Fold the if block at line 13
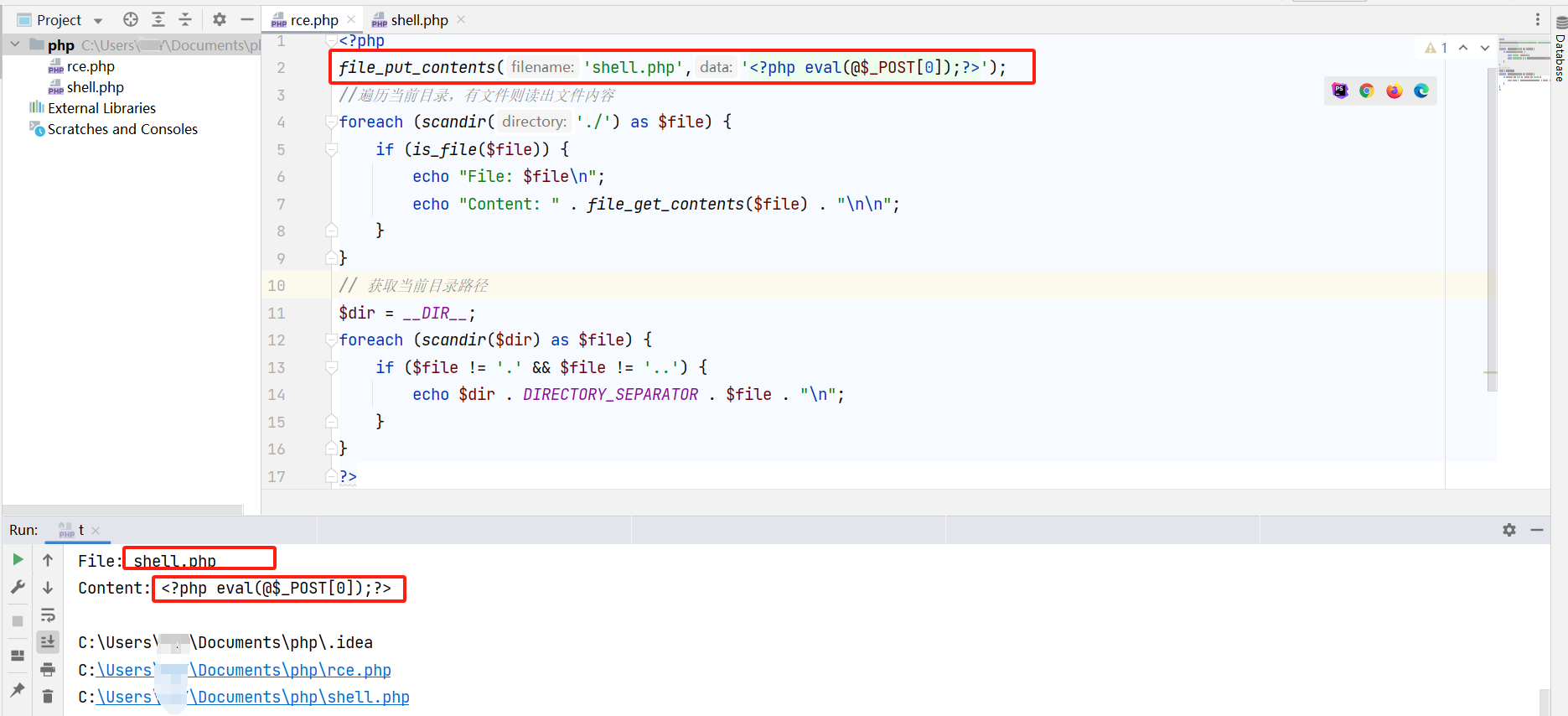The width and height of the screenshot is (1568, 716). tap(332, 367)
